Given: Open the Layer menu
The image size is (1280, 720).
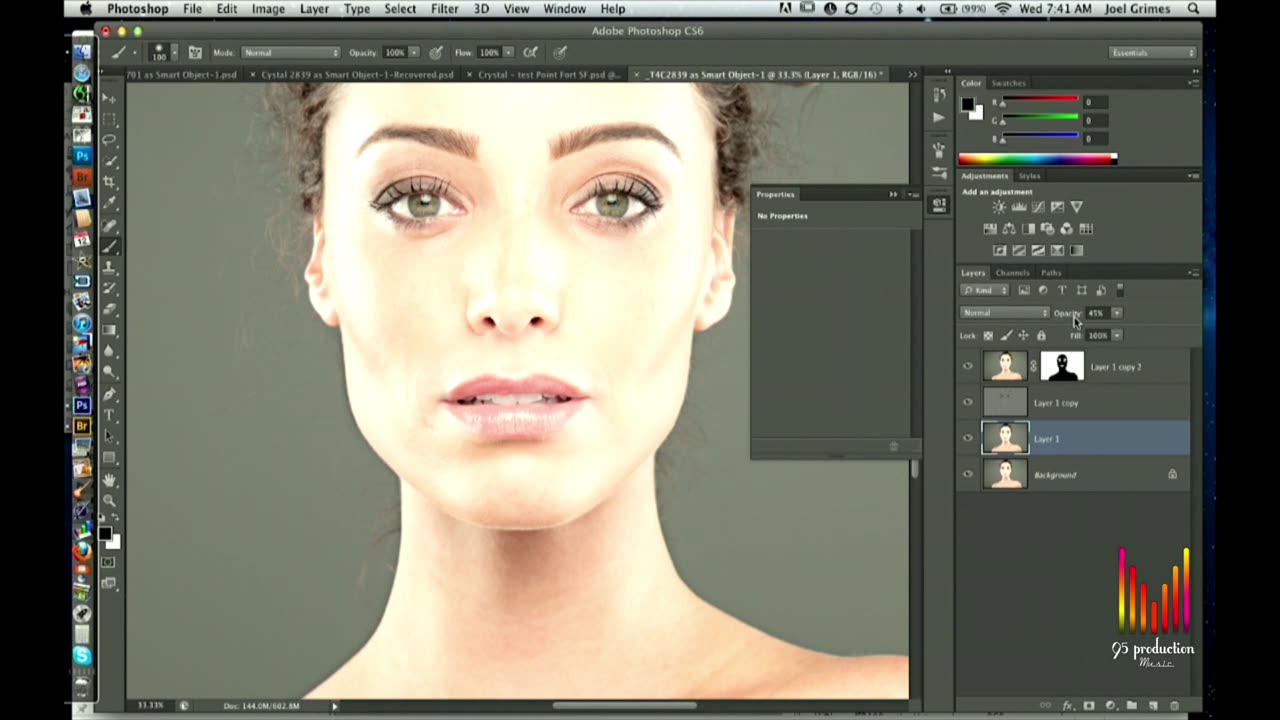Looking at the screenshot, I should tap(314, 9).
